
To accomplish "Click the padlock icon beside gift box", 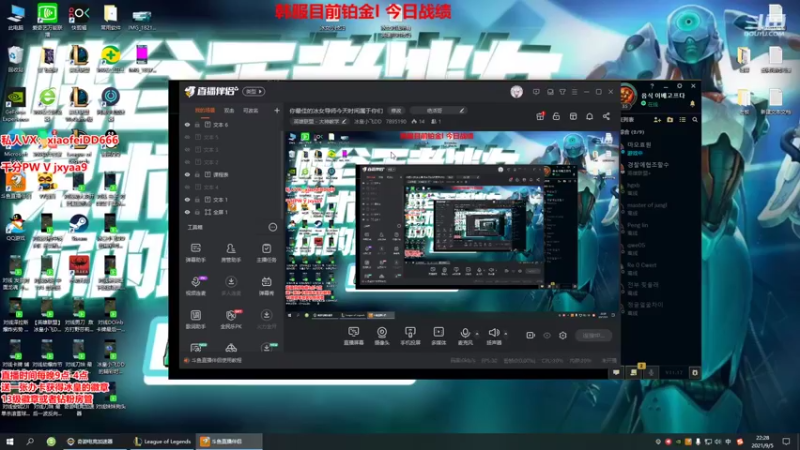I will (556, 116).
